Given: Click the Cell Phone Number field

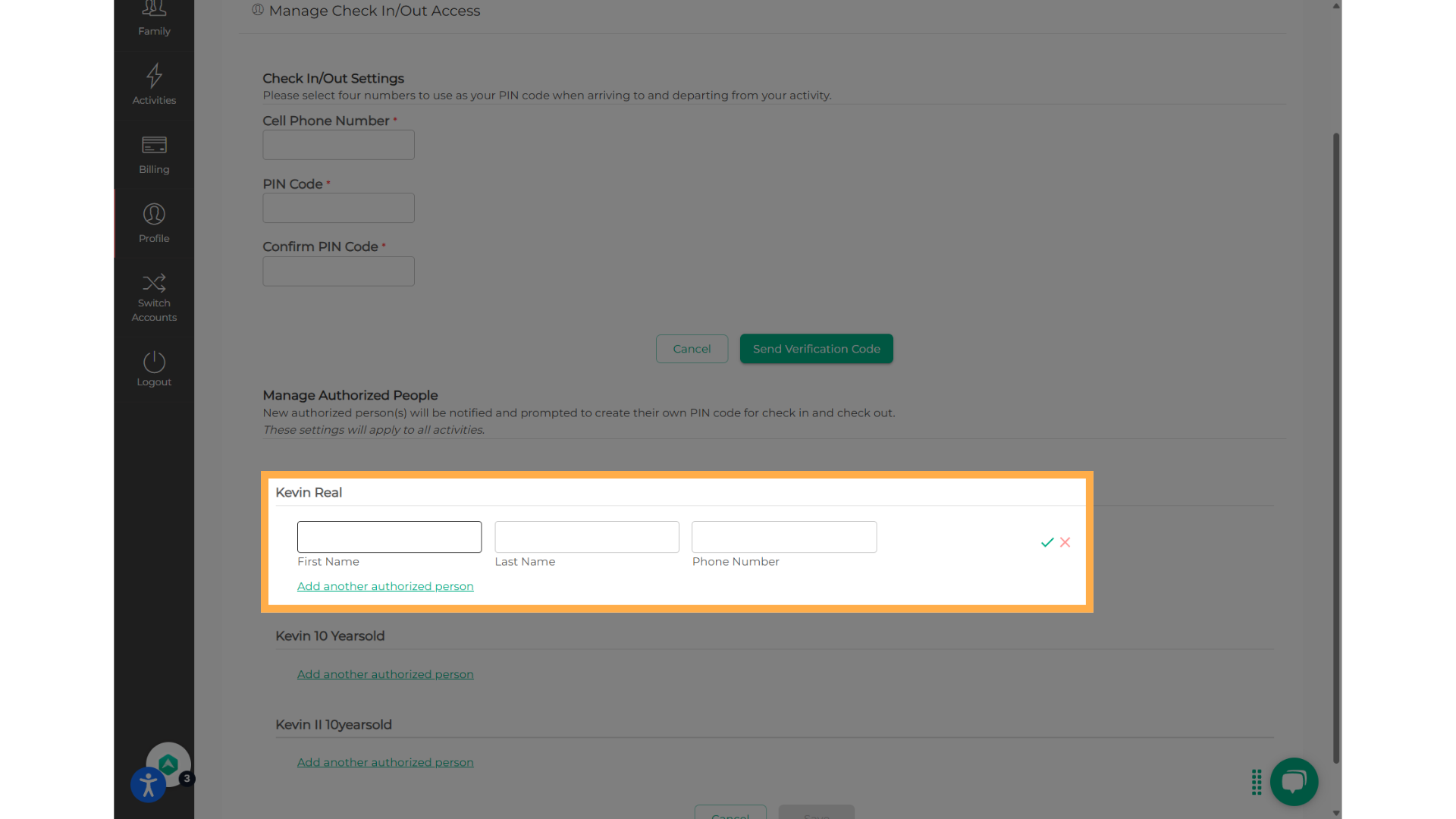Looking at the screenshot, I should tap(338, 145).
